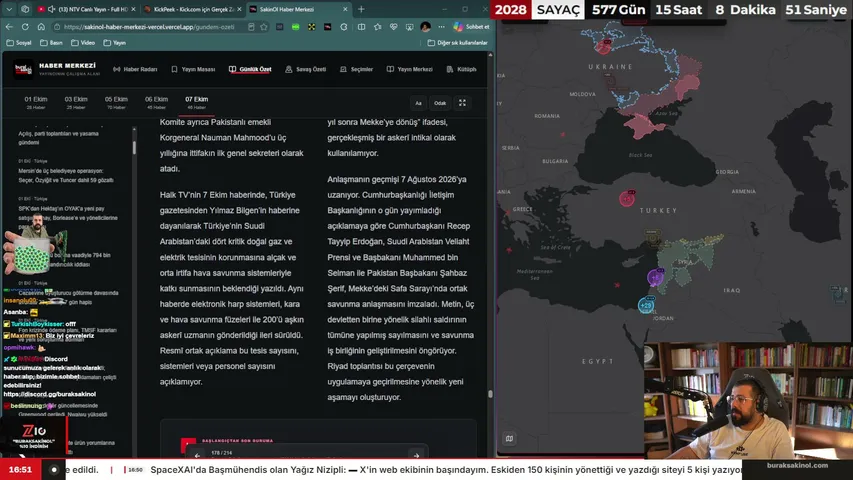Click the article page vertical scrollbar
Viewport: 853px width, 480px height.
click(x=490, y=393)
